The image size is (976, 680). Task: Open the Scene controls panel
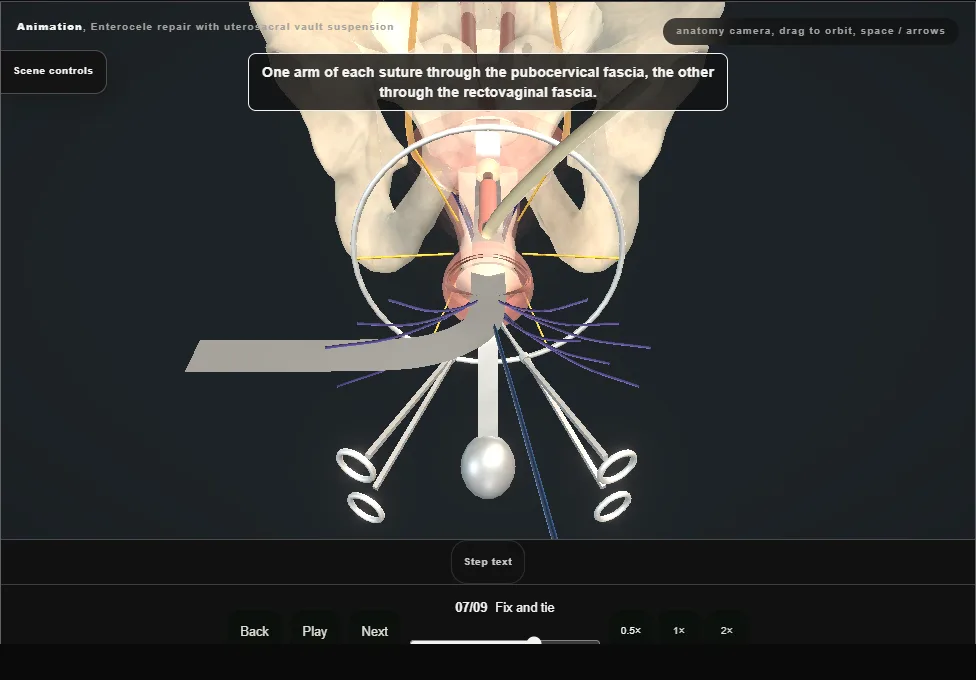54,71
